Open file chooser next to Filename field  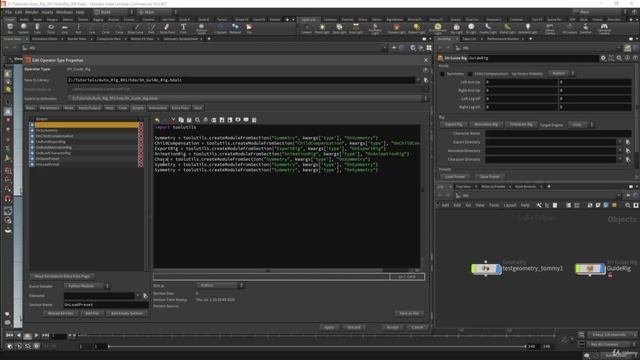(145, 296)
